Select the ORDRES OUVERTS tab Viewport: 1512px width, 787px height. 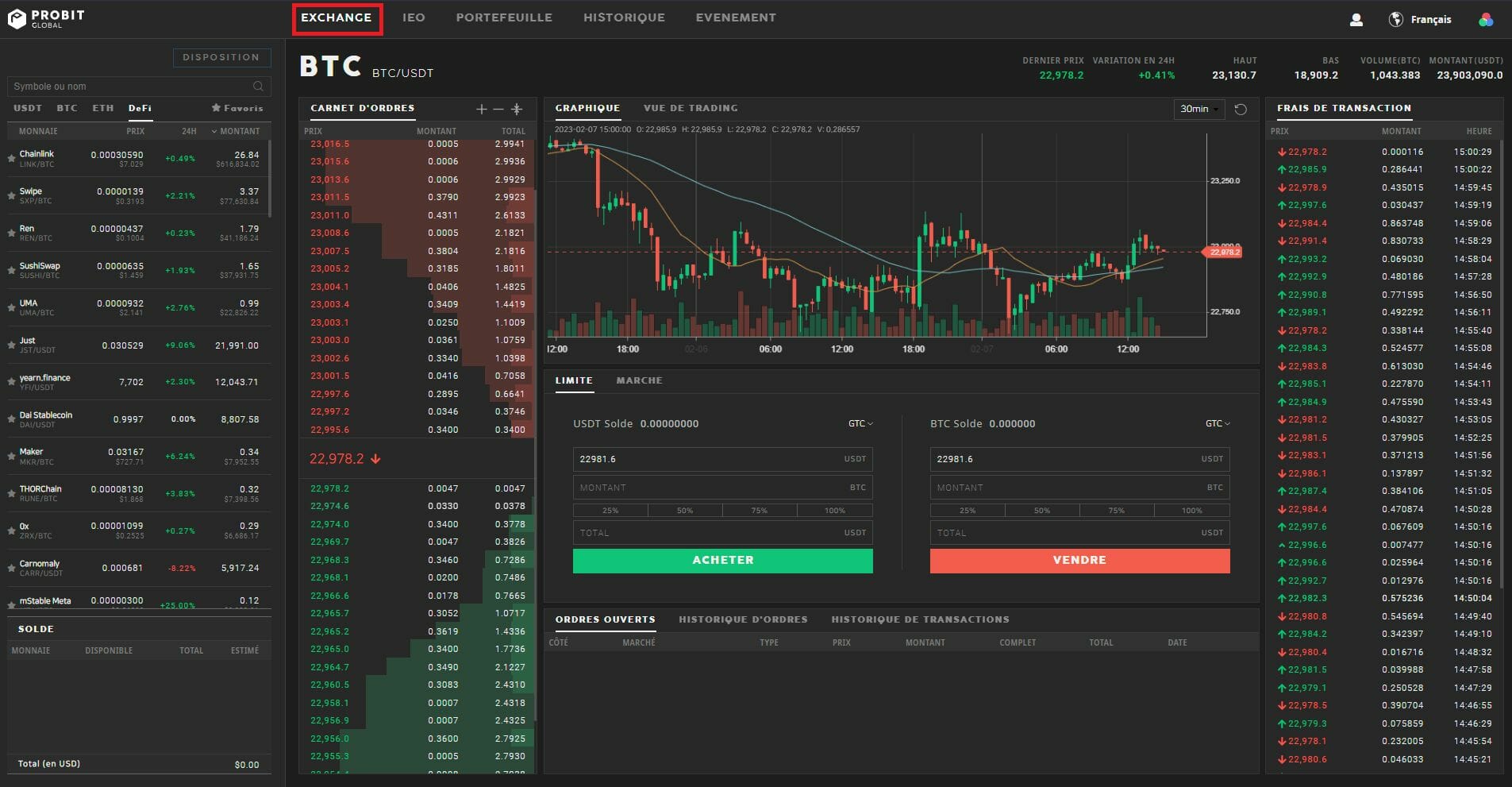pyautogui.click(x=605, y=619)
